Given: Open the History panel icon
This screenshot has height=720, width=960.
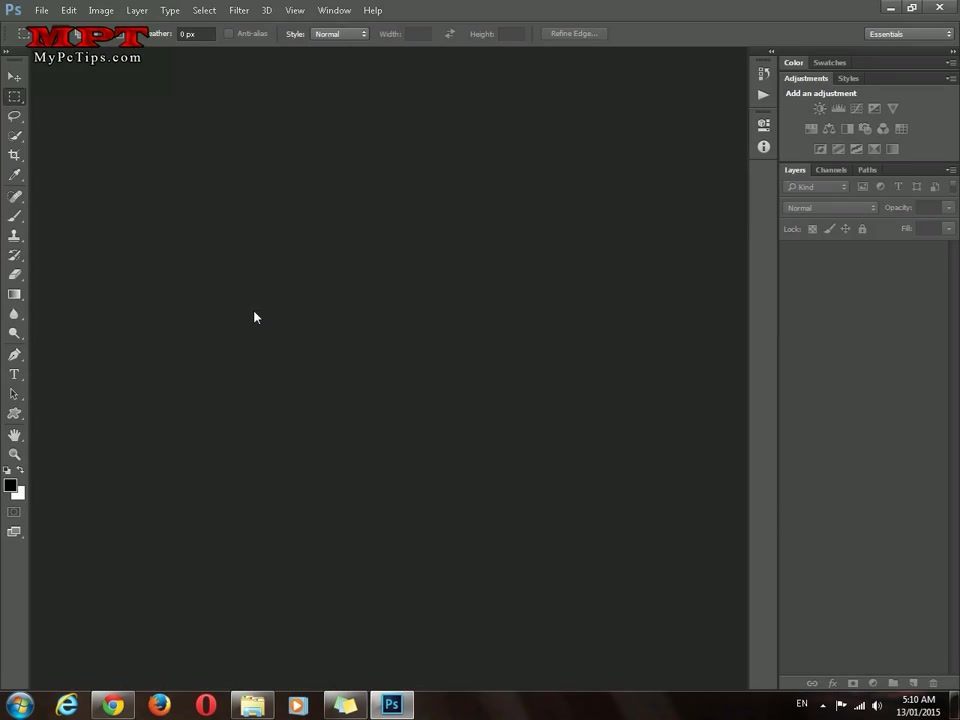Looking at the screenshot, I should click(x=763, y=73).
